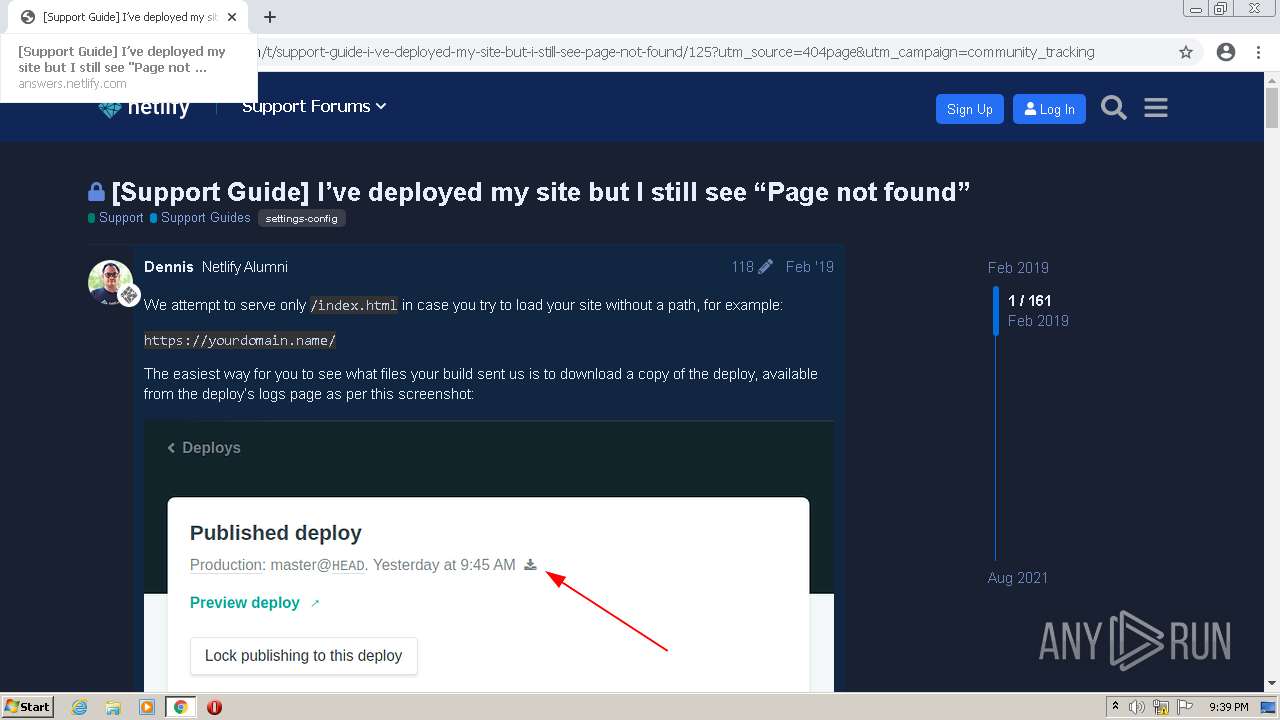Click the action center flag tray icon
Viewport: 1280px width, 720px height.
[1183, 707]
